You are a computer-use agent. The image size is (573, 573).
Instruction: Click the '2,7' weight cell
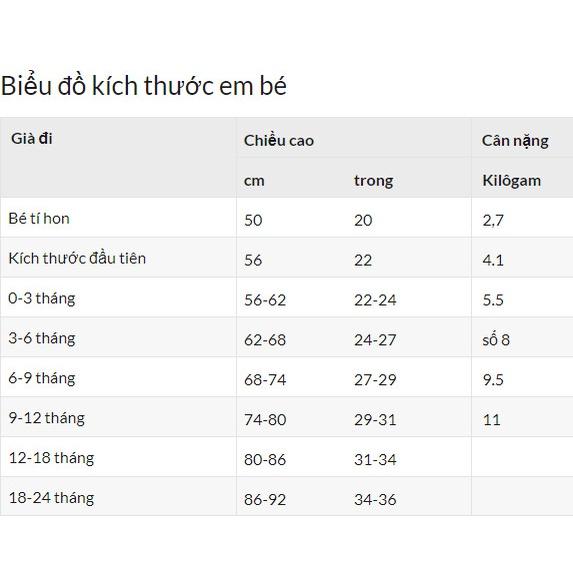click(x=493, y=220)
